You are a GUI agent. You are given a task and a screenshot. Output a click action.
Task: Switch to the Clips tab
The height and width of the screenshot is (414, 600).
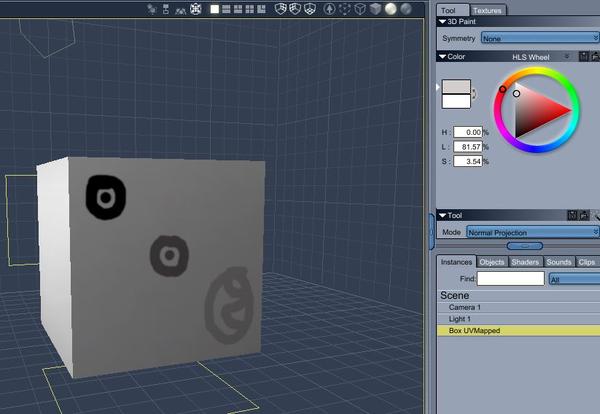[587, 262]
